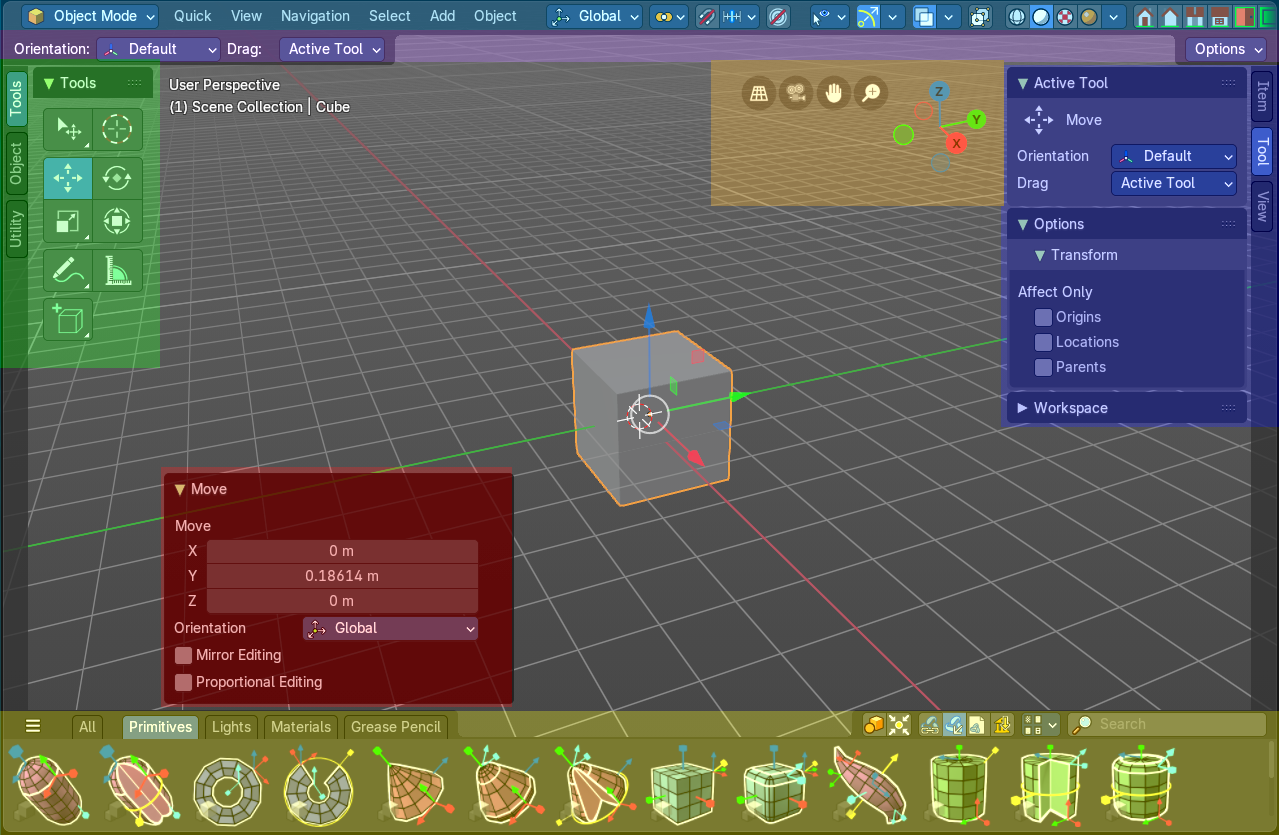Toggle the camera view gizmo button
1279x835 pixels.
click(x=797, y=93)
